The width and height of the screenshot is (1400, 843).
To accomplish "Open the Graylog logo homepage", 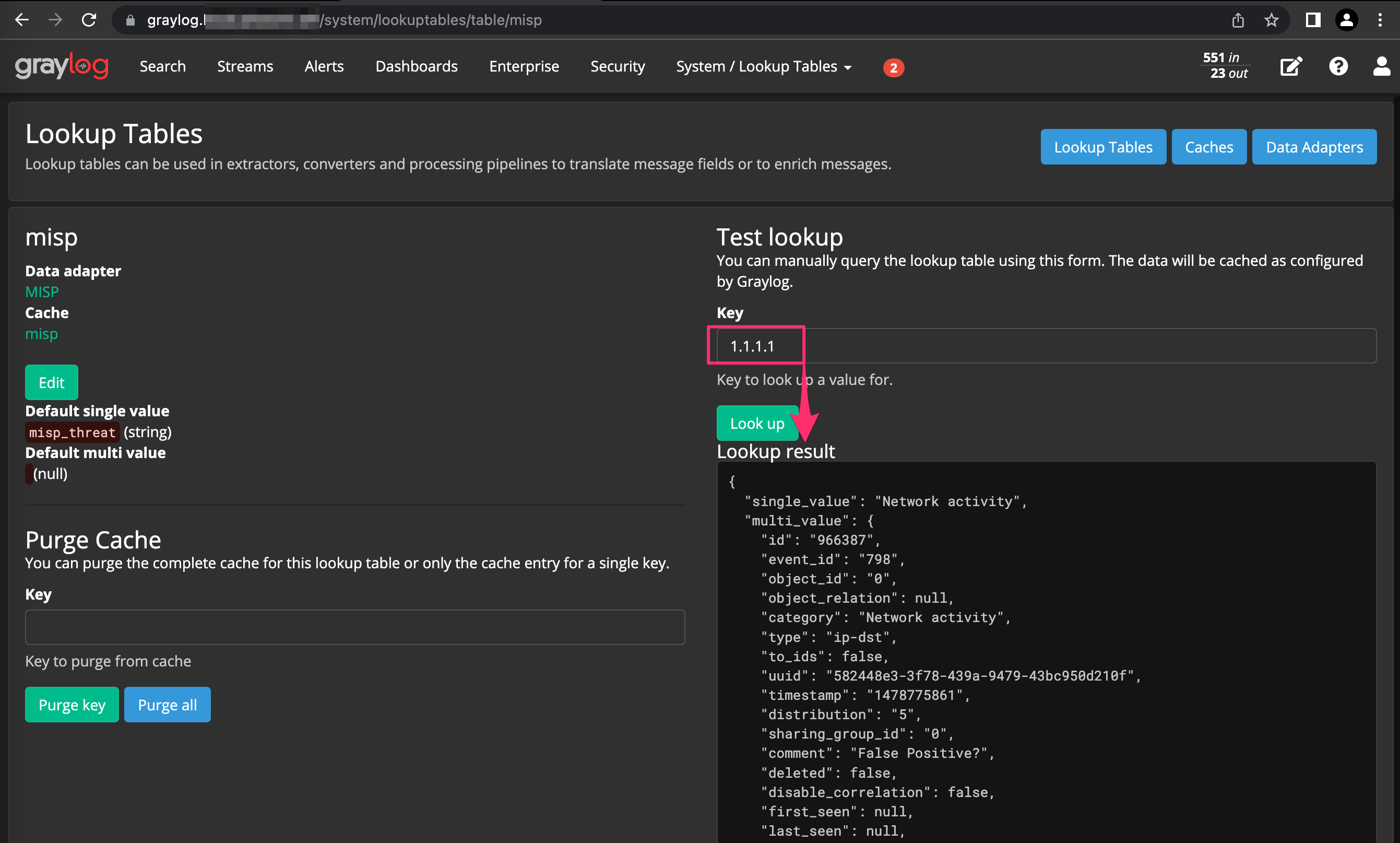I will coord(62,66).
